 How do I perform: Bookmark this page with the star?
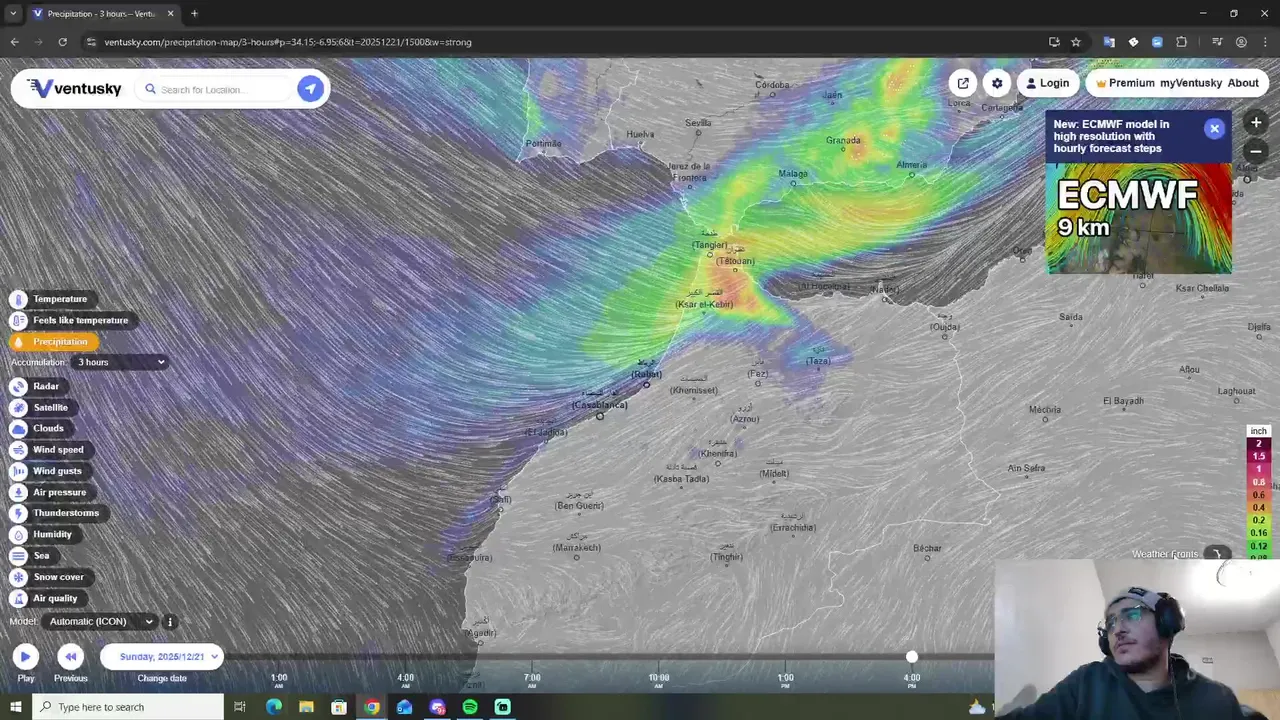[1076, 42]
